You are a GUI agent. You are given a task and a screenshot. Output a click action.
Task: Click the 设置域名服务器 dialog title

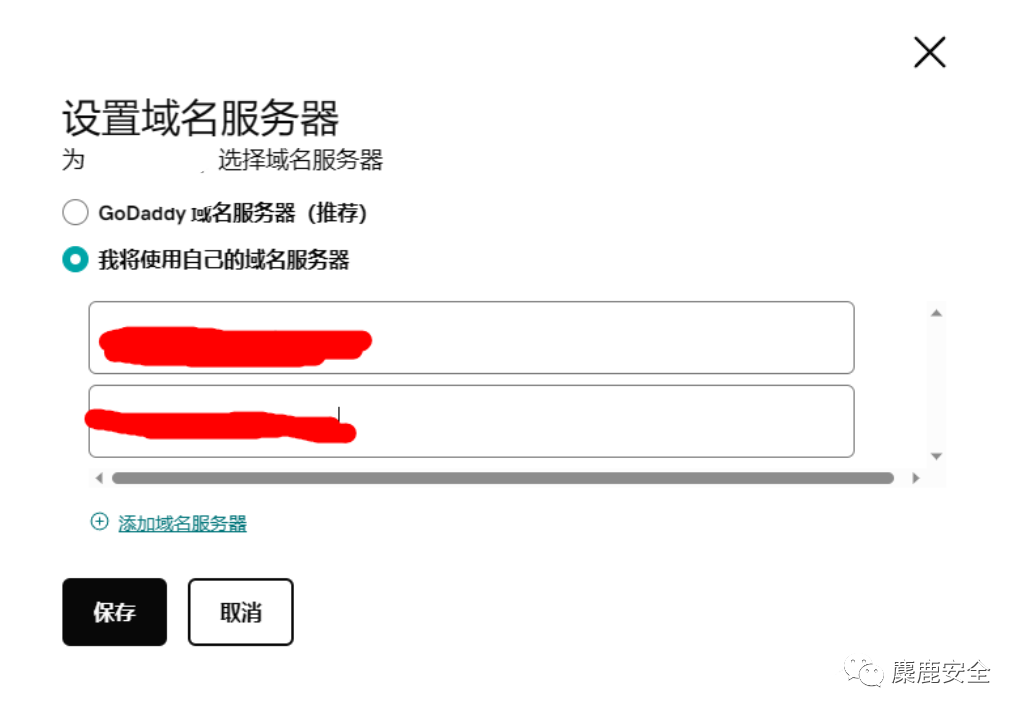click(200, 118)
